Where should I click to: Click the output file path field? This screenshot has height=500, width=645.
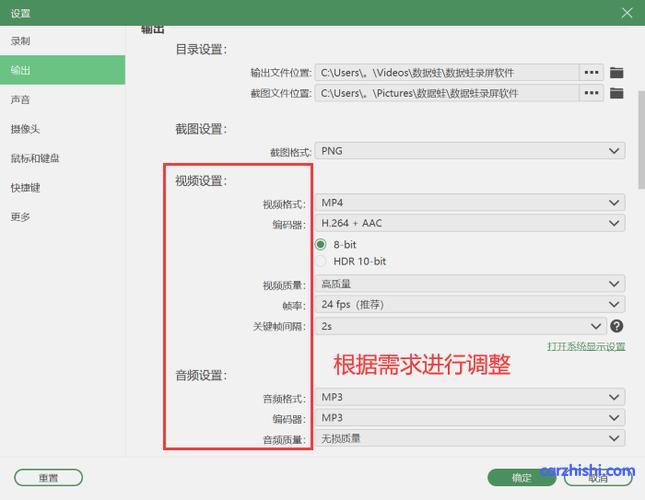pos(447,72)
